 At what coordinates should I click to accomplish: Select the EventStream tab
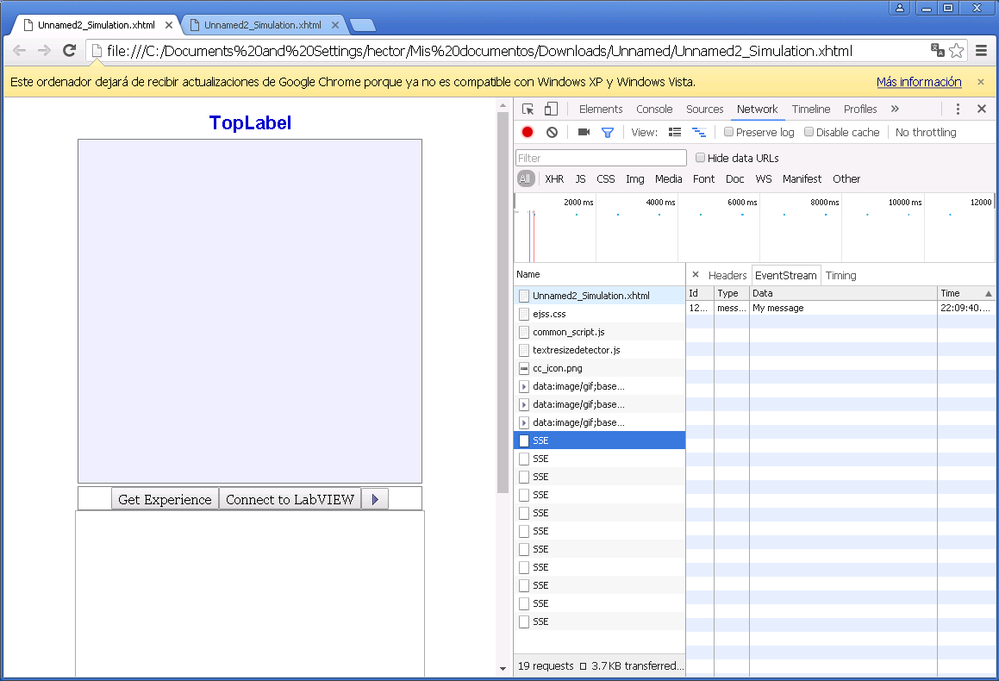coord(786,275)
